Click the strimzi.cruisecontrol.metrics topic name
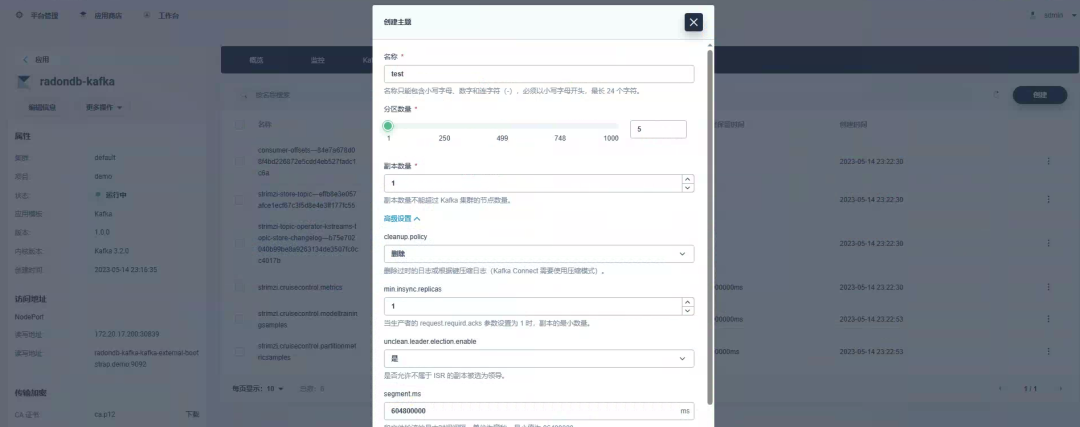Screen dimensions: 1080x427 300,287
